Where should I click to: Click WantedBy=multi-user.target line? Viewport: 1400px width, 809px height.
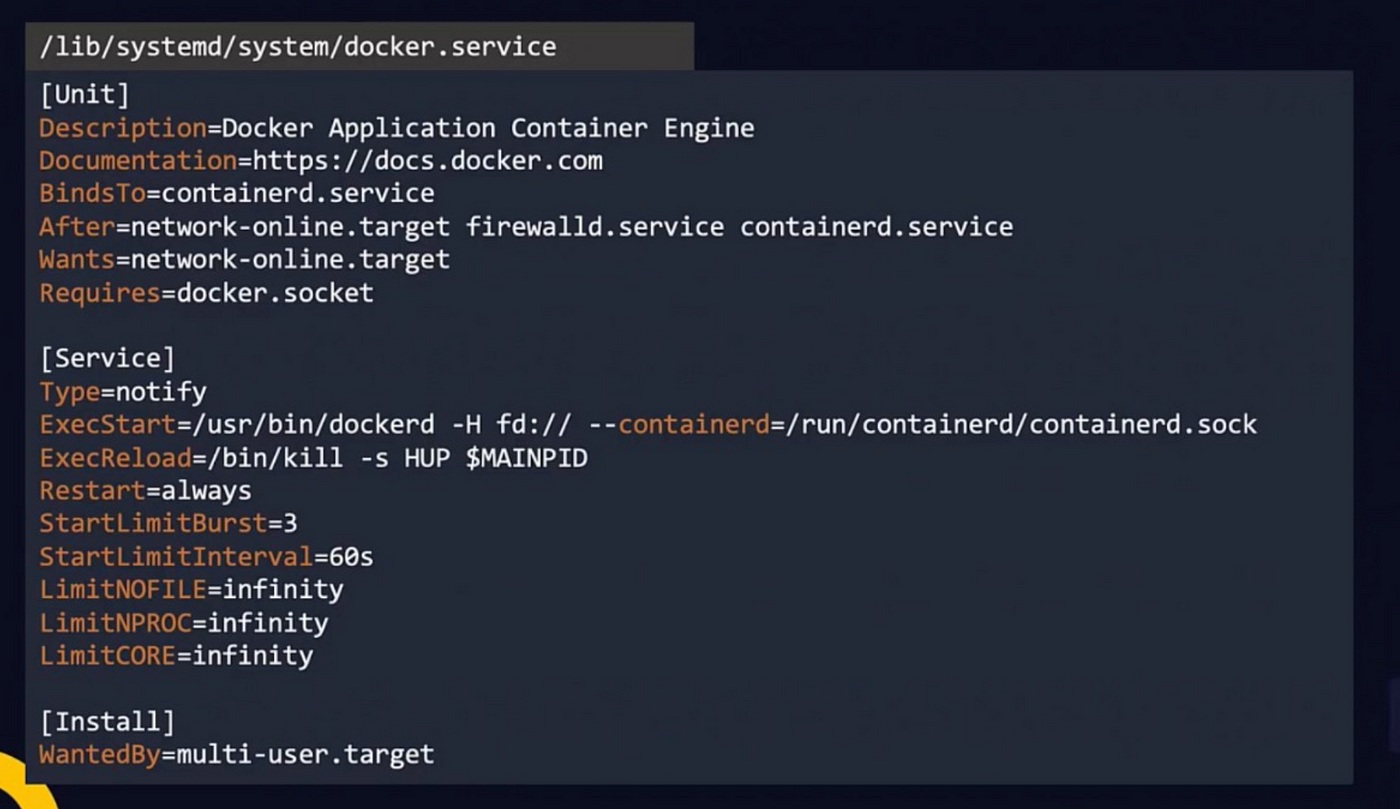coord(237,754)
